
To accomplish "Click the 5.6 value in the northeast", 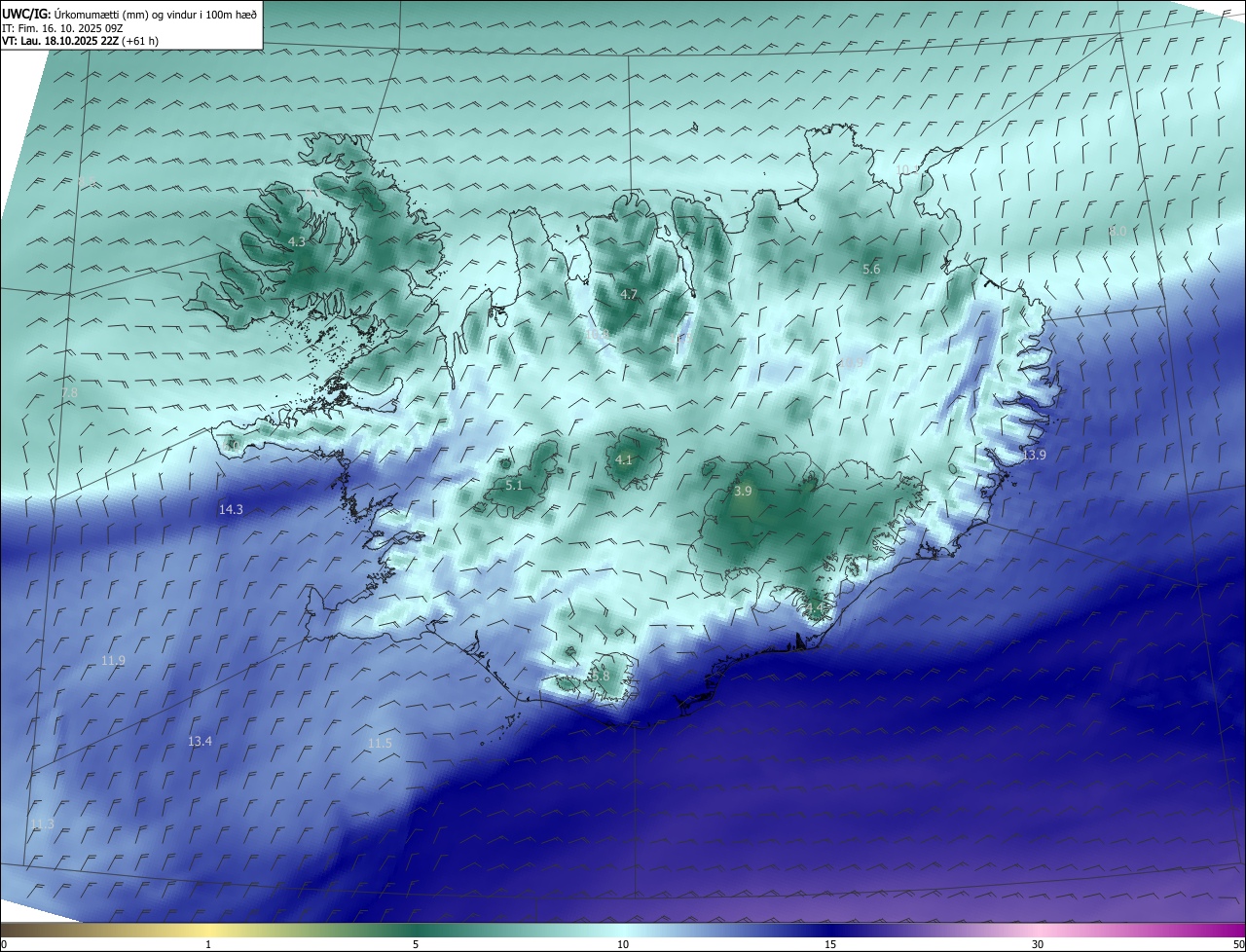I will [x=871, y=270].
